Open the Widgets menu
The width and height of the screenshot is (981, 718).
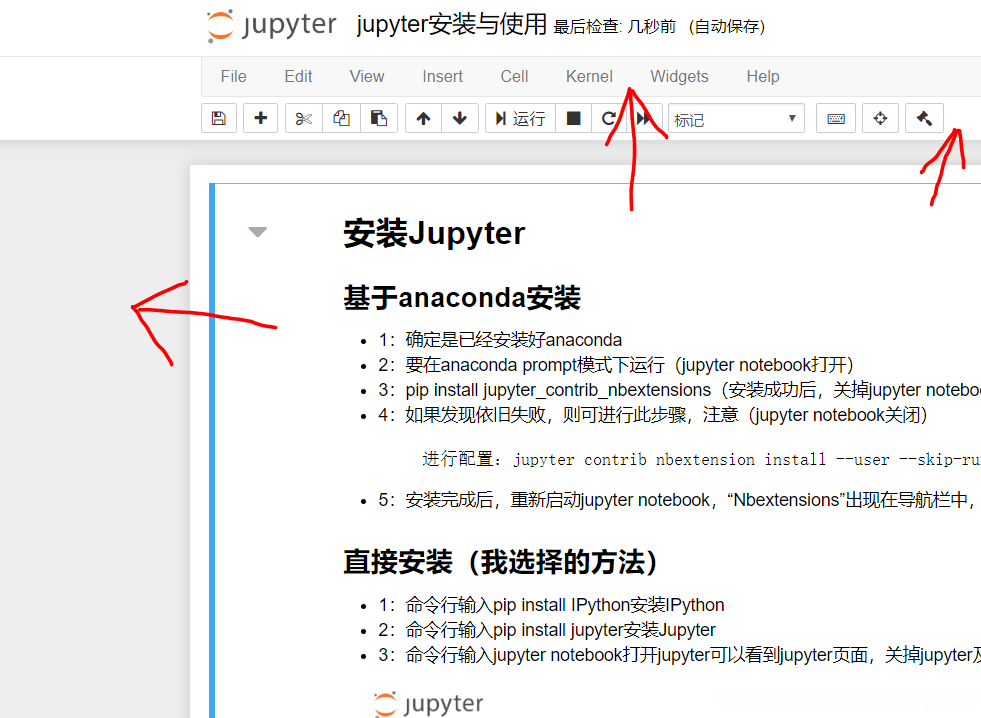tap(679, 76)
